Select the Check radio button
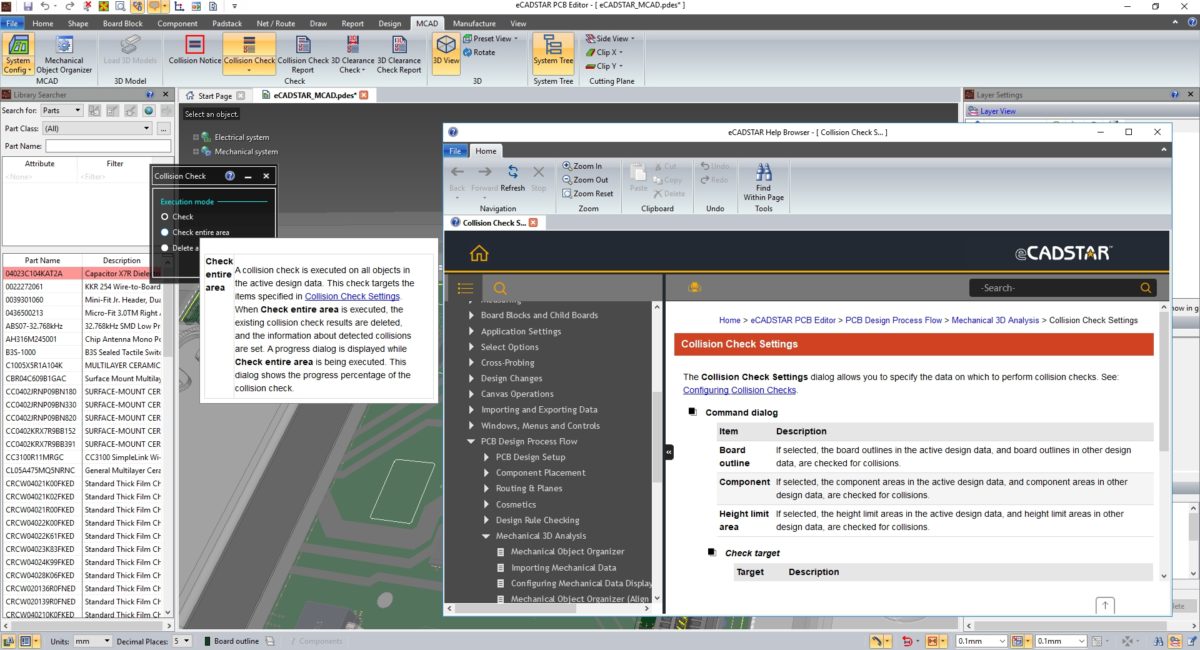This screenshot has height=650, width=1200. click(x=165, y=216)
